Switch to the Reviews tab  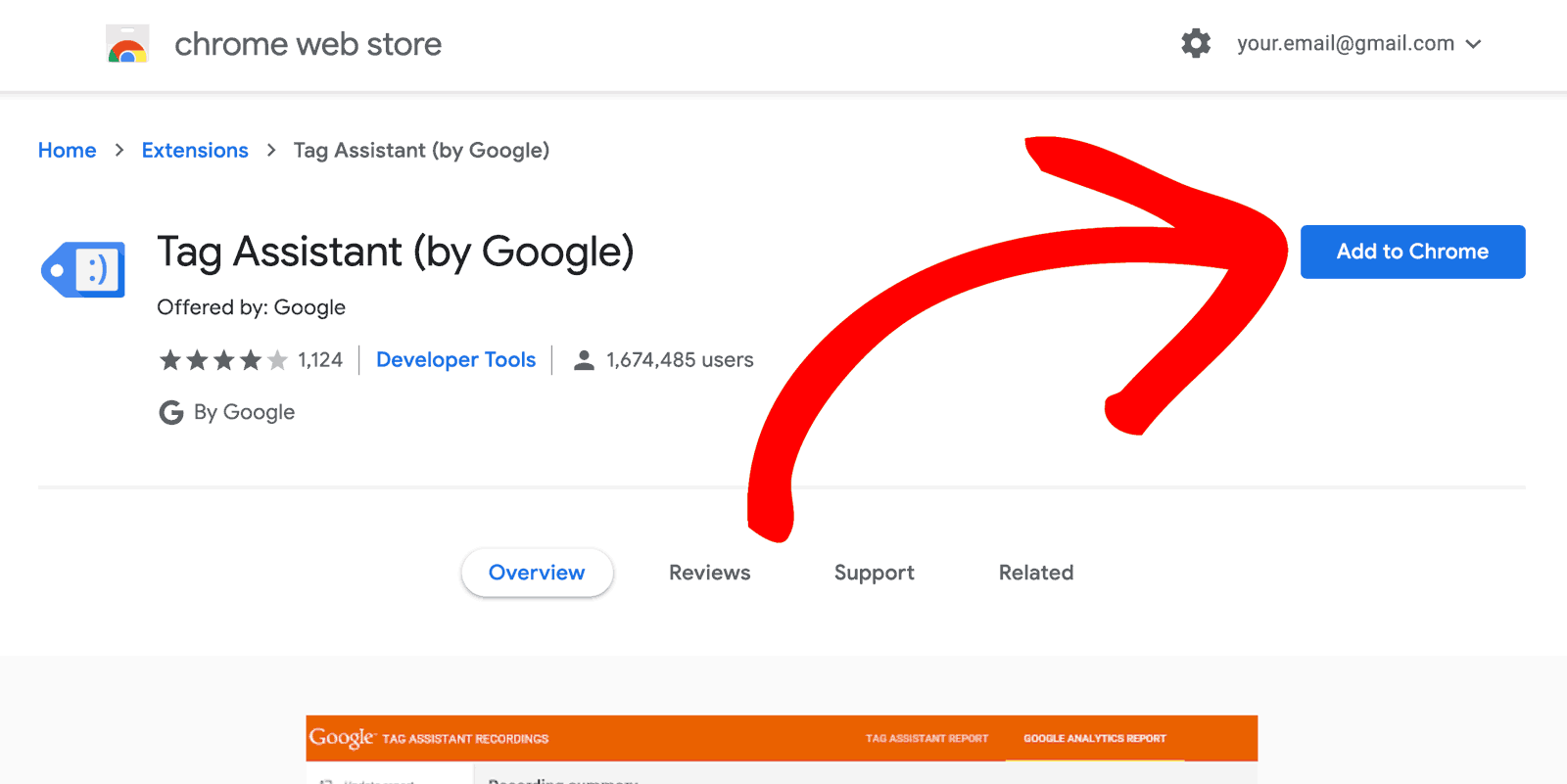click(709, 573)
